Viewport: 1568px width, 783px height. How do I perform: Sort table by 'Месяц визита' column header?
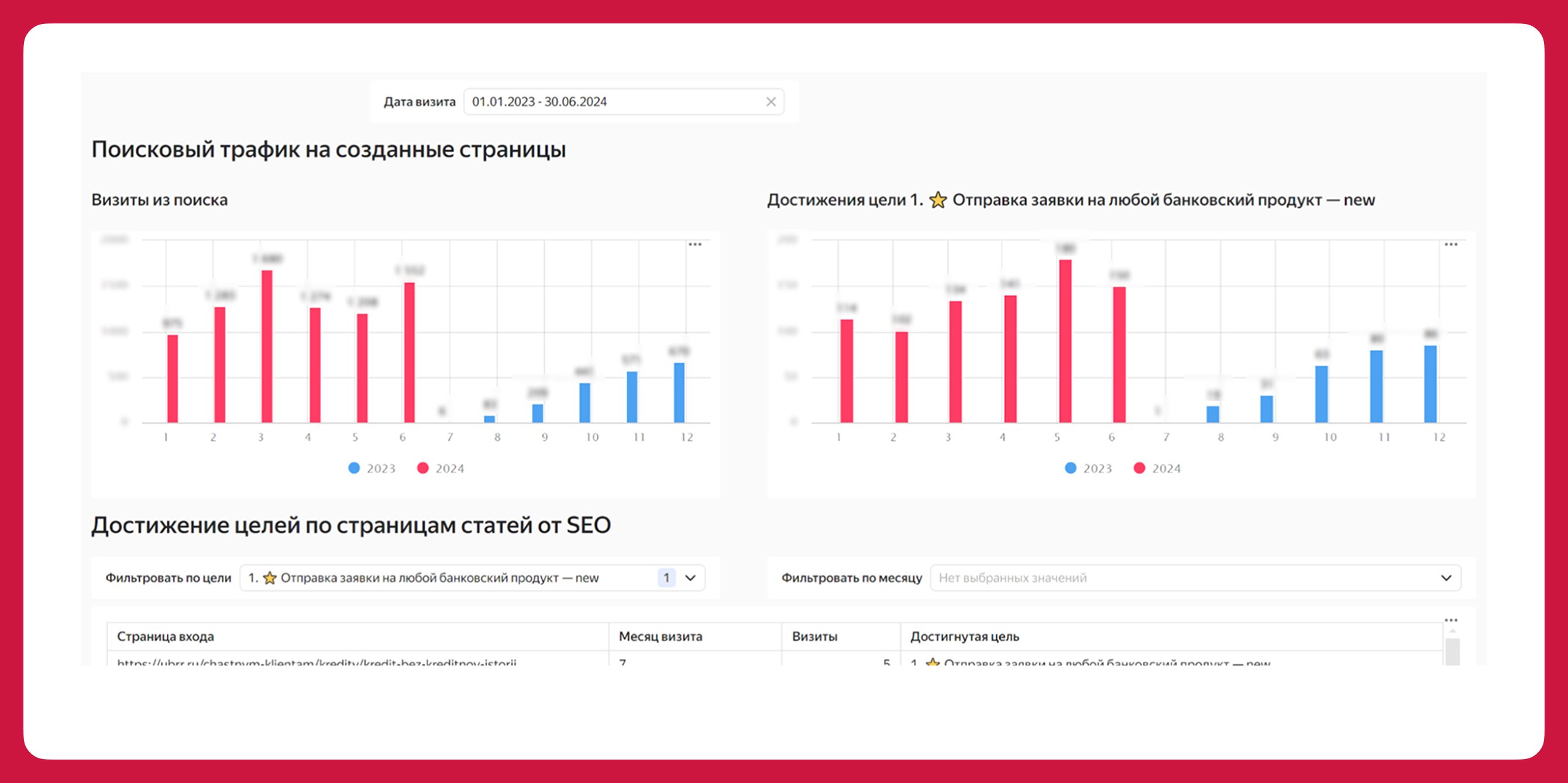(661, 636)
